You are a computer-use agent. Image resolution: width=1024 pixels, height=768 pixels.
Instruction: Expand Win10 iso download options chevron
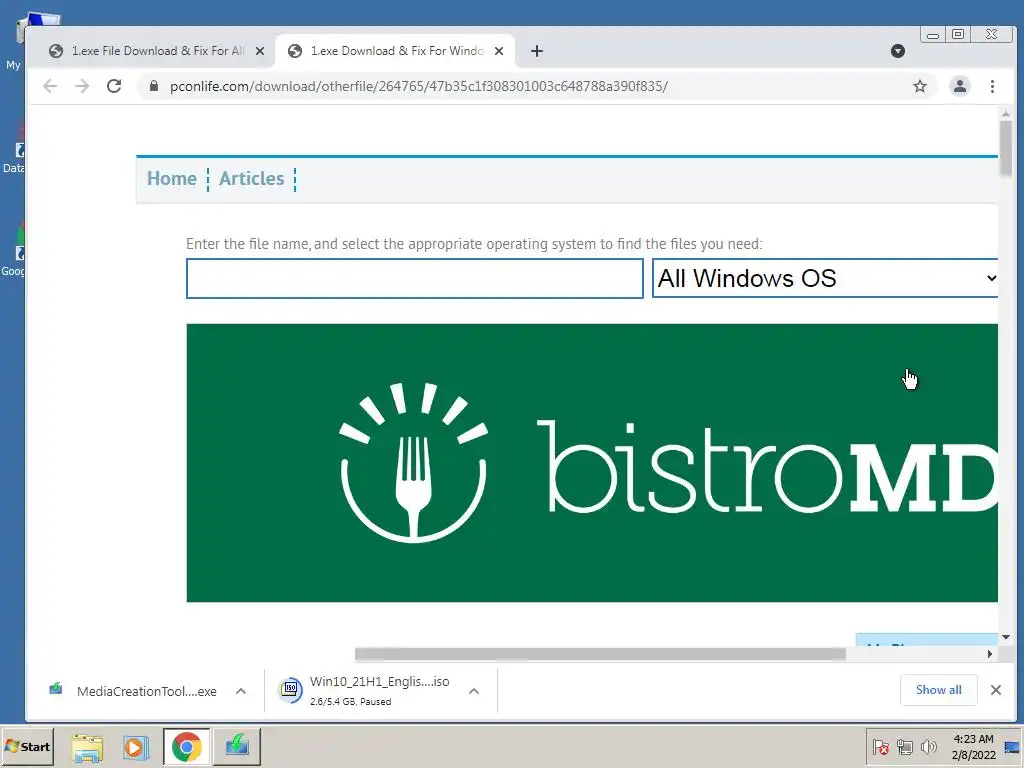click(474, 691)
